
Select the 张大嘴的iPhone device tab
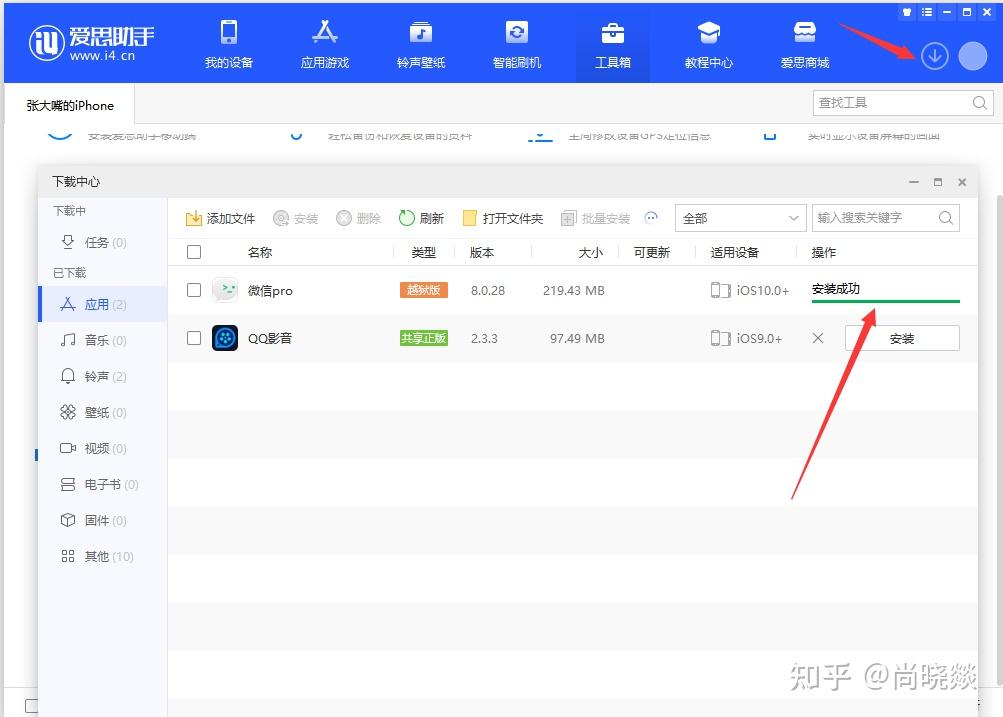coord(70,106)
